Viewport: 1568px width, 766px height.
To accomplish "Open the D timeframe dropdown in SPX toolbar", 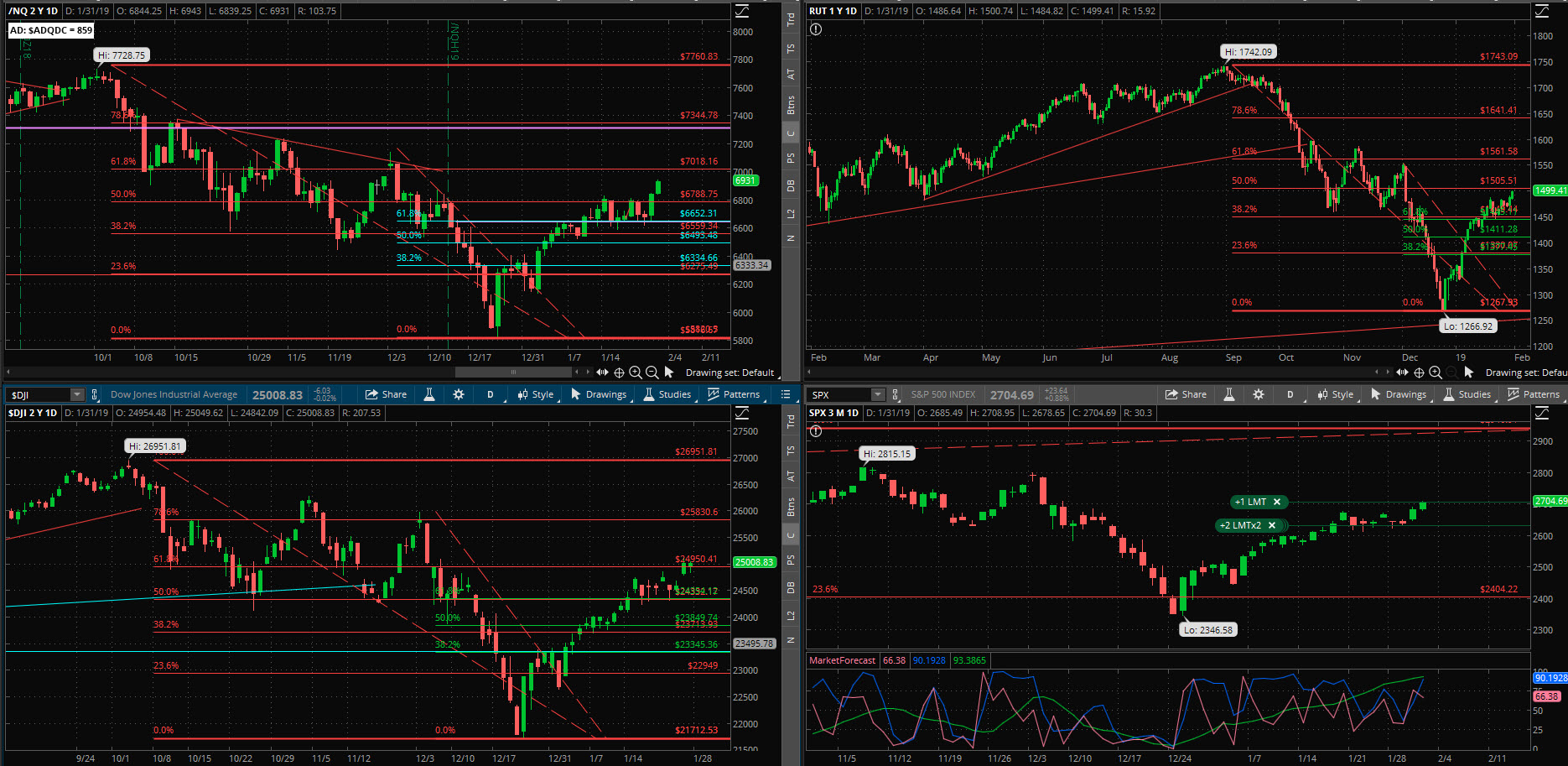I will (x=1290, y=394).
